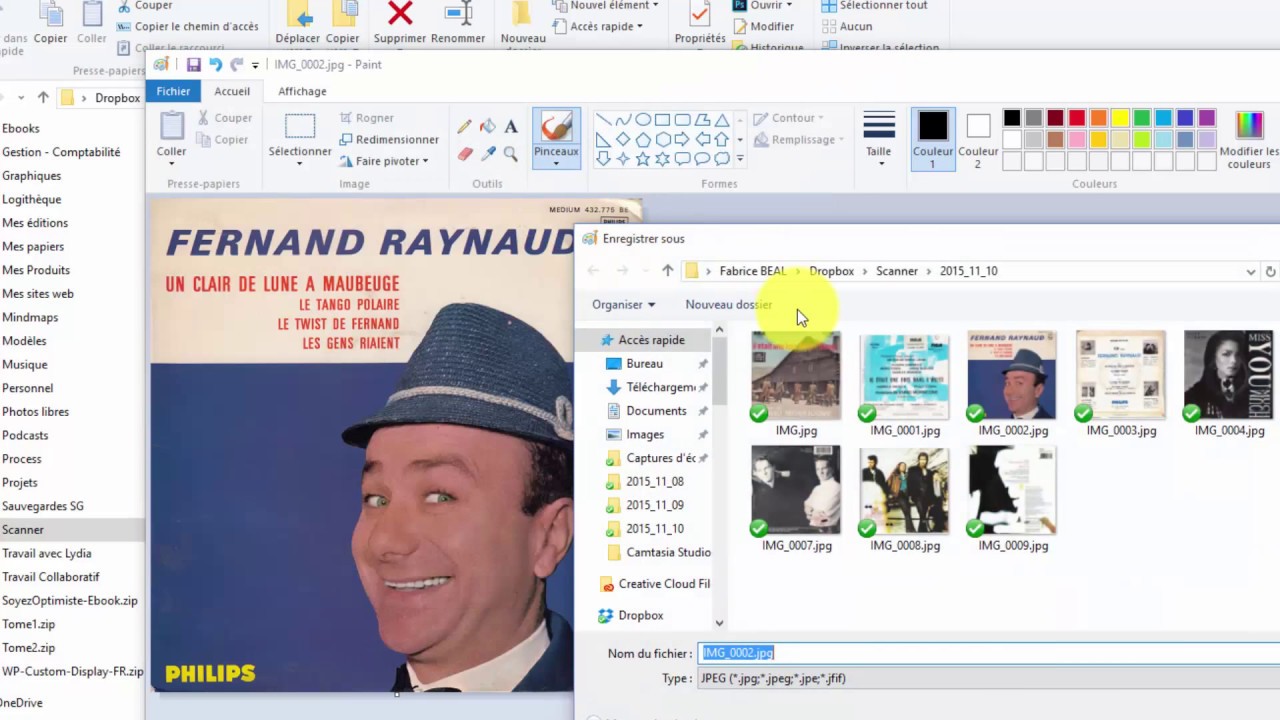
Task: Expand the Organiser menu
Action: click(x=623, y=305)
